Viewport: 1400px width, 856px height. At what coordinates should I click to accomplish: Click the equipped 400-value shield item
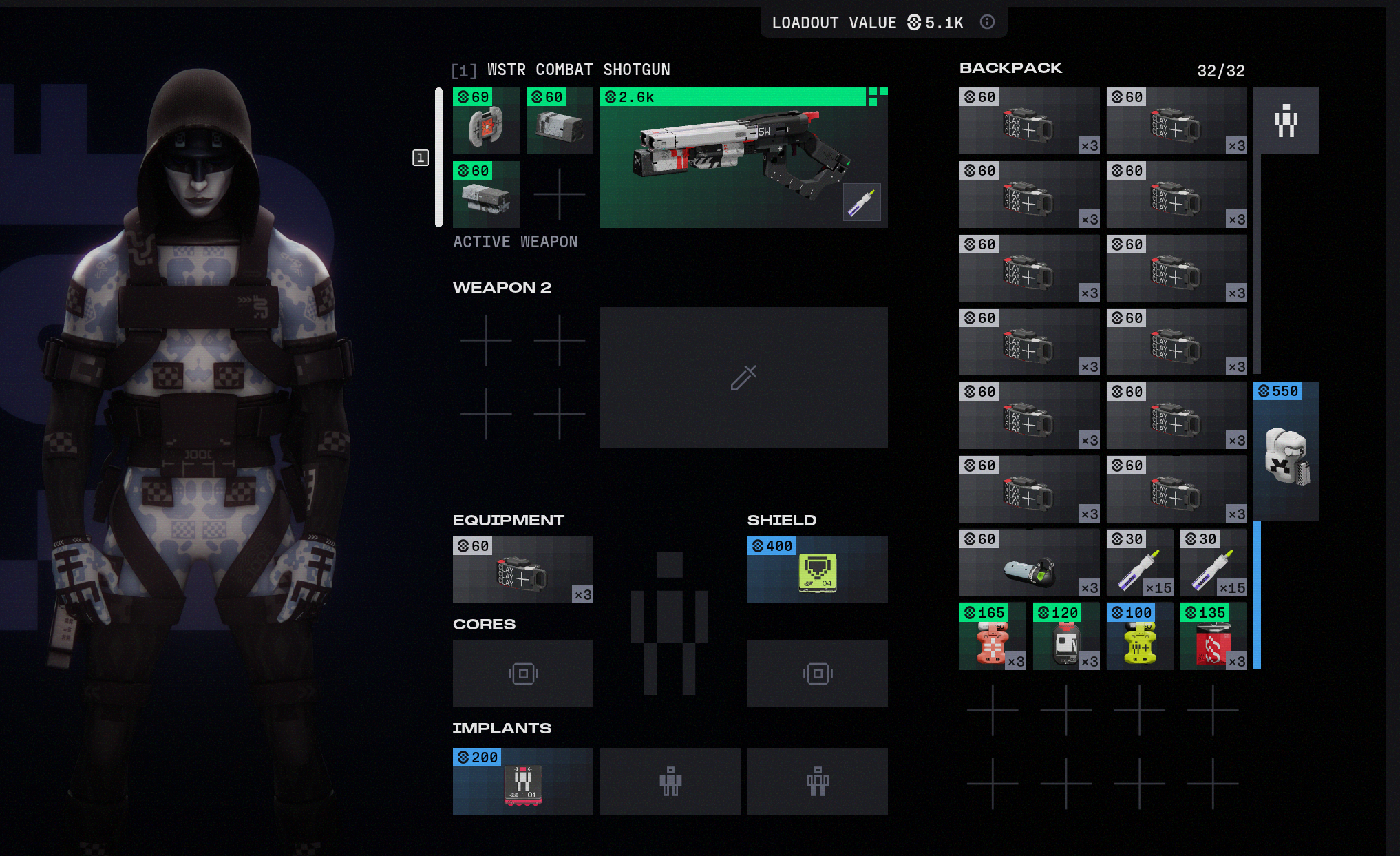click(817, 570)
